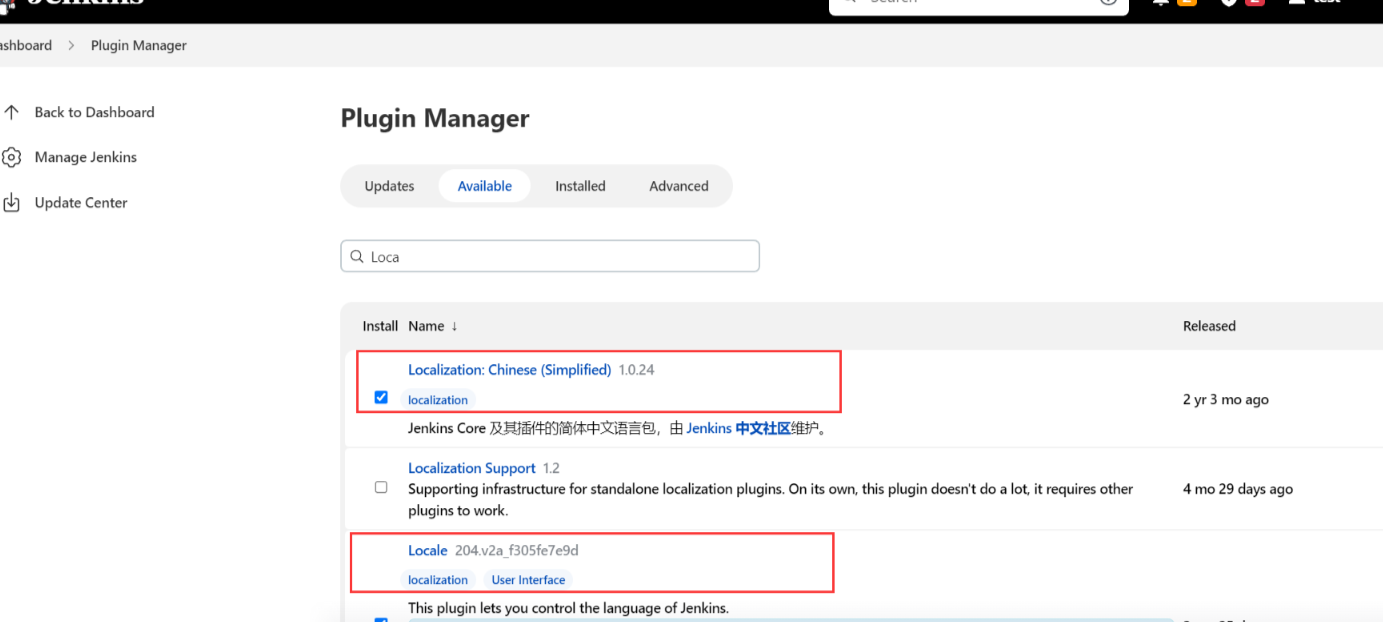This screenshot has height=622, width=1383.
Task: Click the 'Supporting infrastructure for standalone' description
Action: tap(770, 500)
